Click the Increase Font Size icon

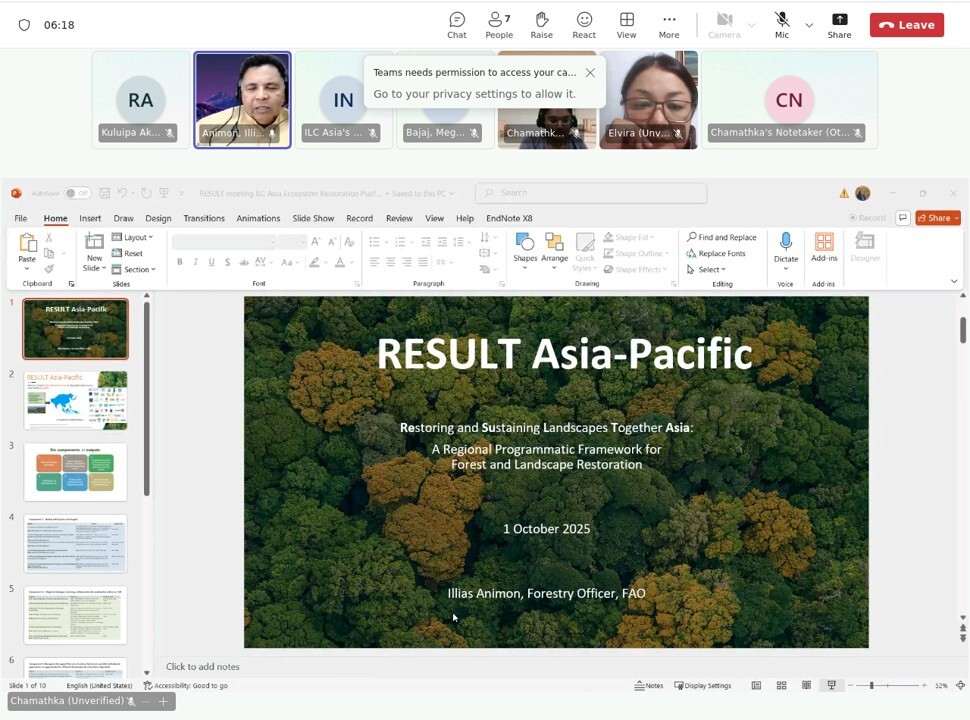pyautogui.click(x=315, y=242)
